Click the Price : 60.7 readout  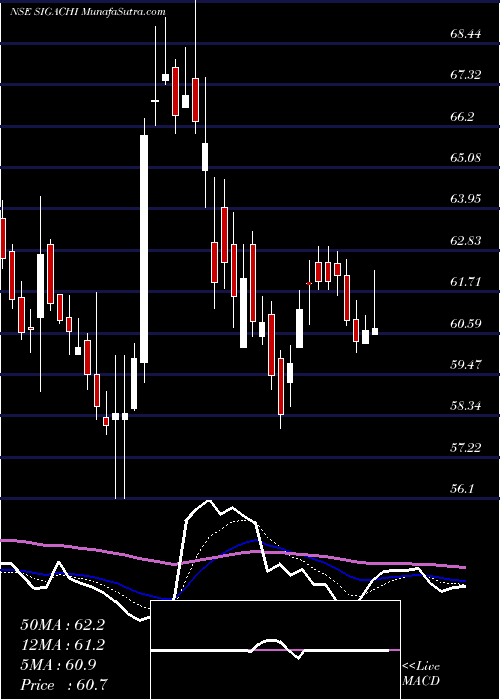click(63, 685)
